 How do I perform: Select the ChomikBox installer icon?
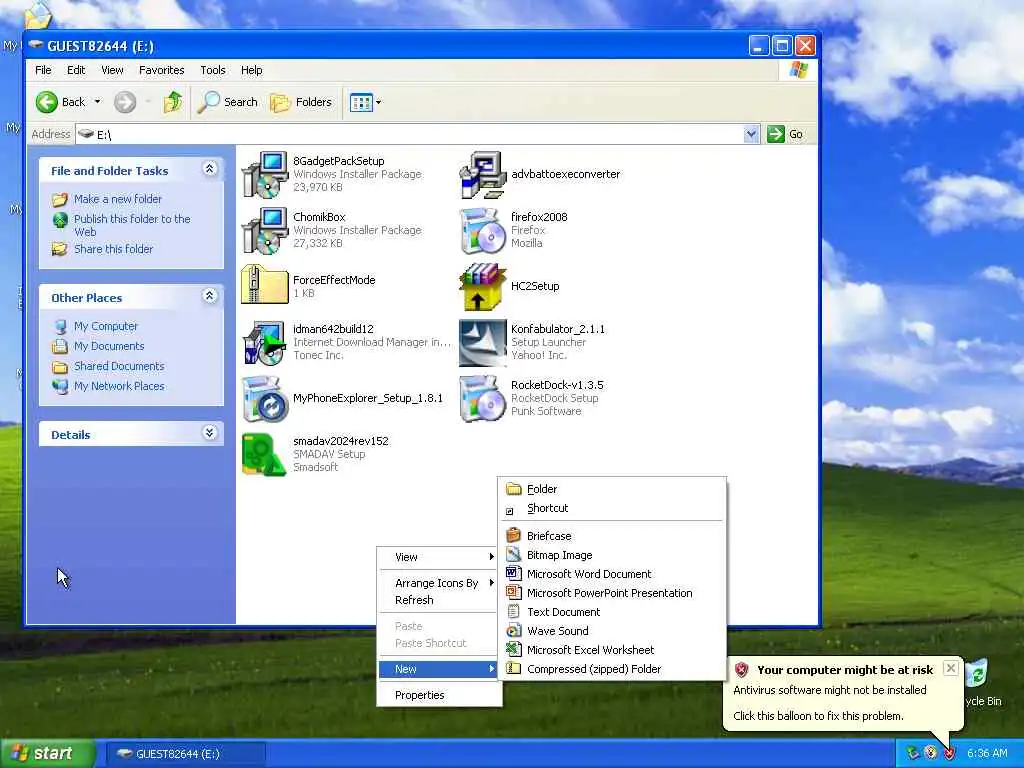265,230
